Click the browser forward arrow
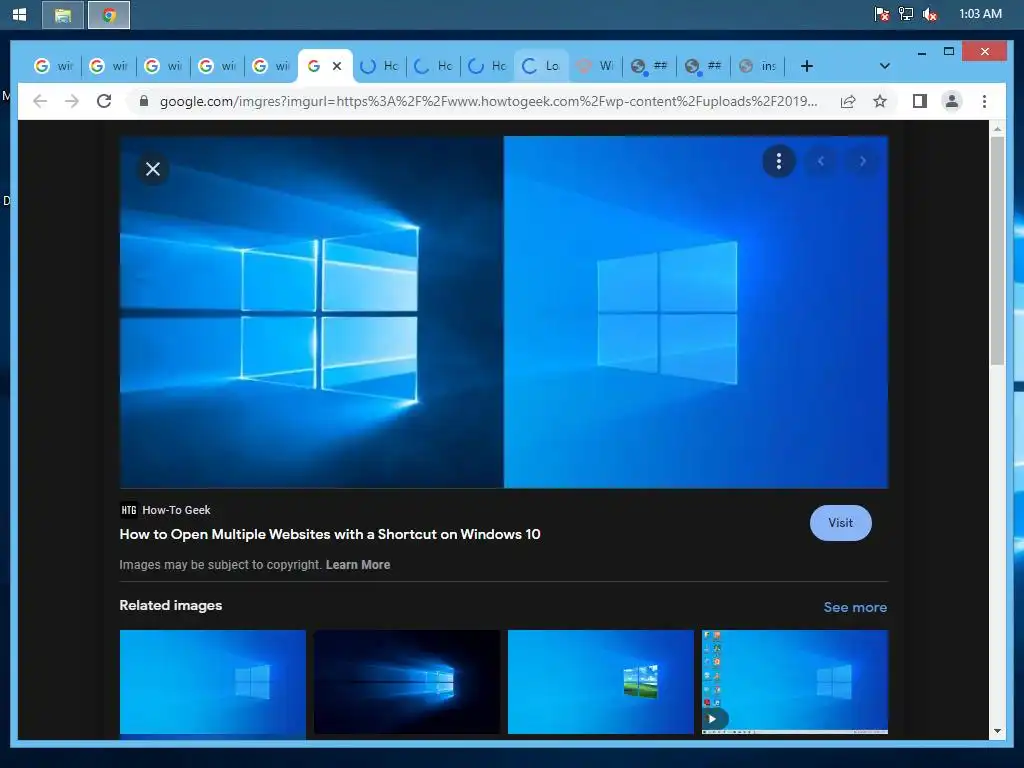The width and height of the screenshot is (1024, 768). (72, 101)
